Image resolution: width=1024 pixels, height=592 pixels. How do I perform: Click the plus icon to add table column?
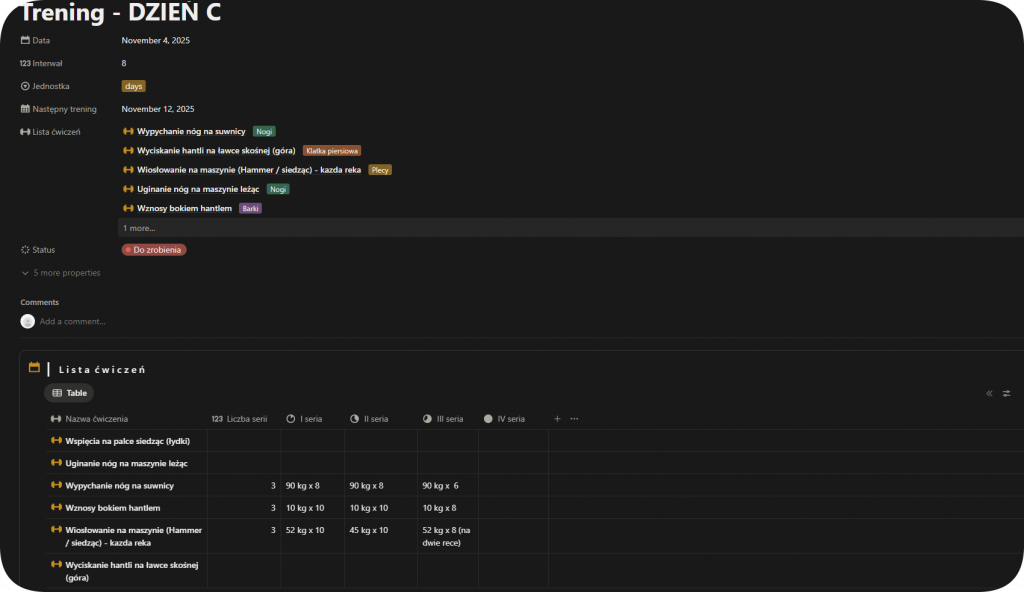point(557,419)
